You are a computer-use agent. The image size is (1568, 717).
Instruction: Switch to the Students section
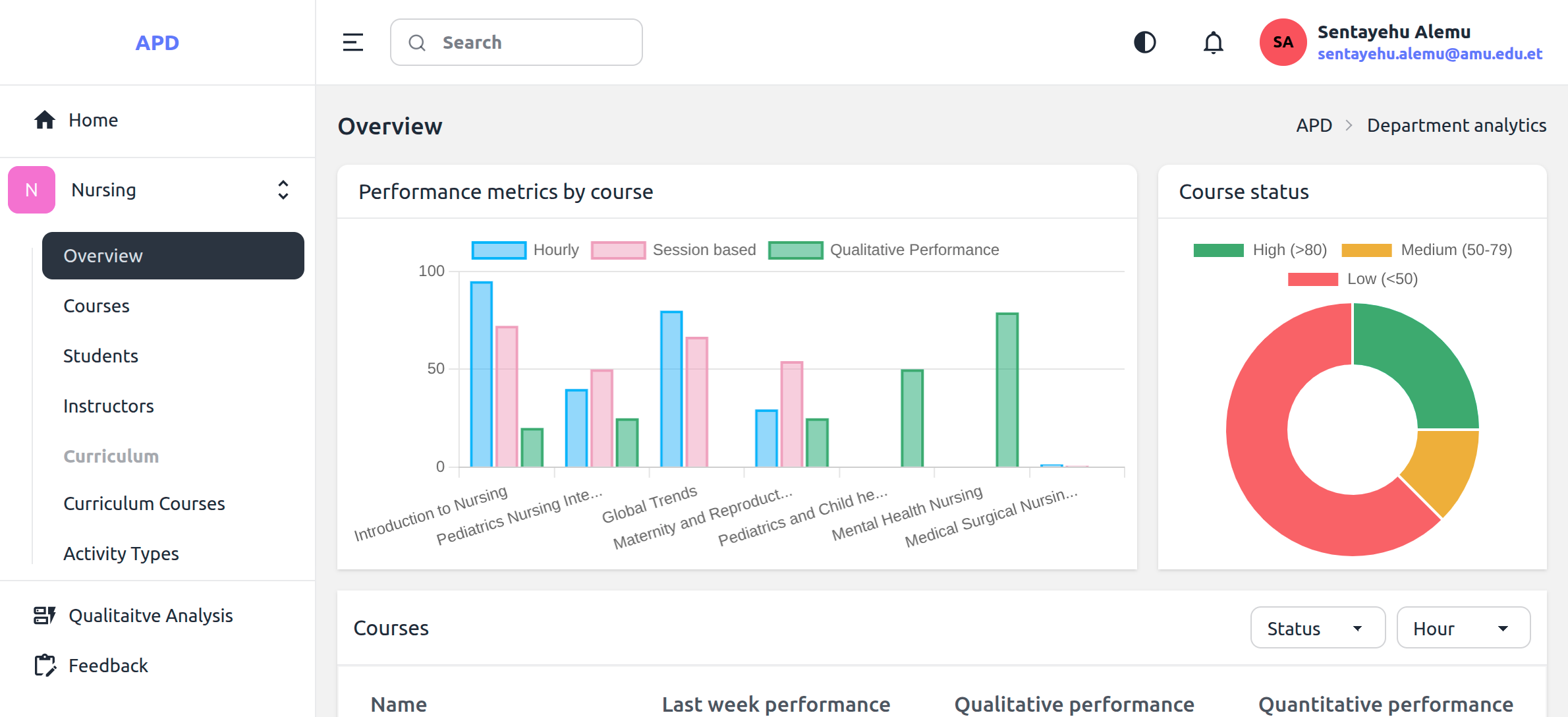coord(100,356)
